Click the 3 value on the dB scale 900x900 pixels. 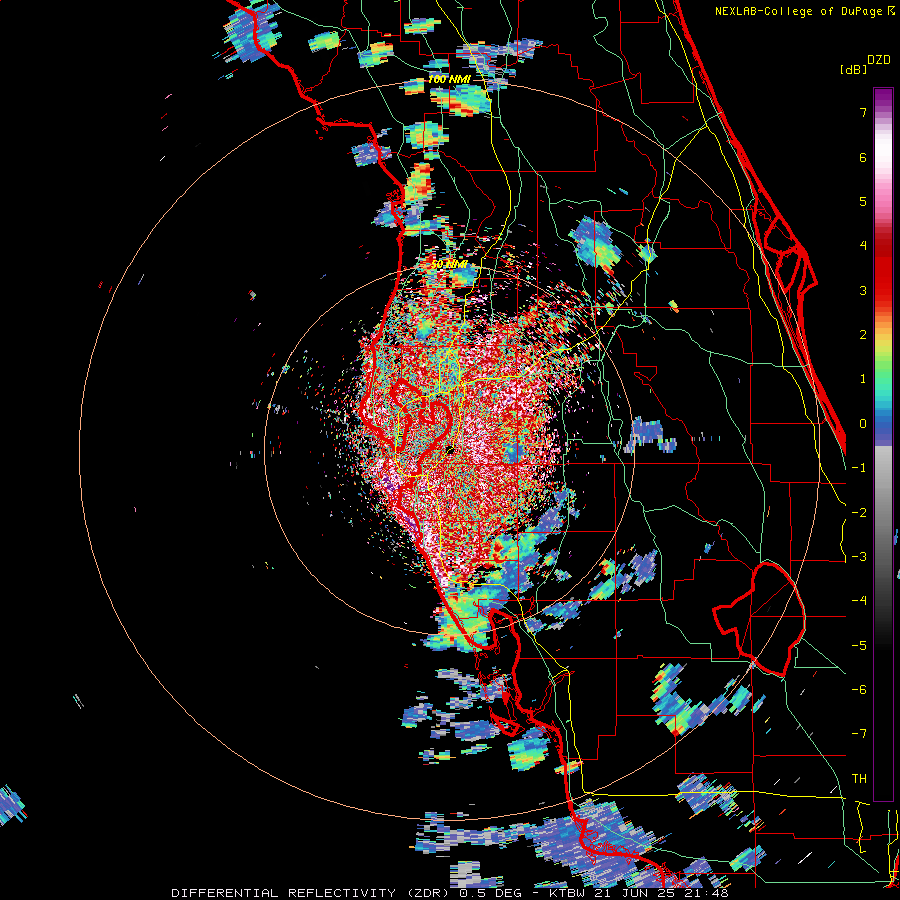pos(863,290)
